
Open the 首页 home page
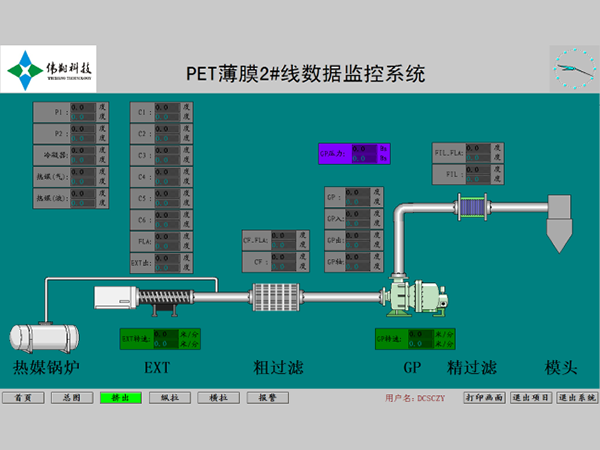pos(23,397)
